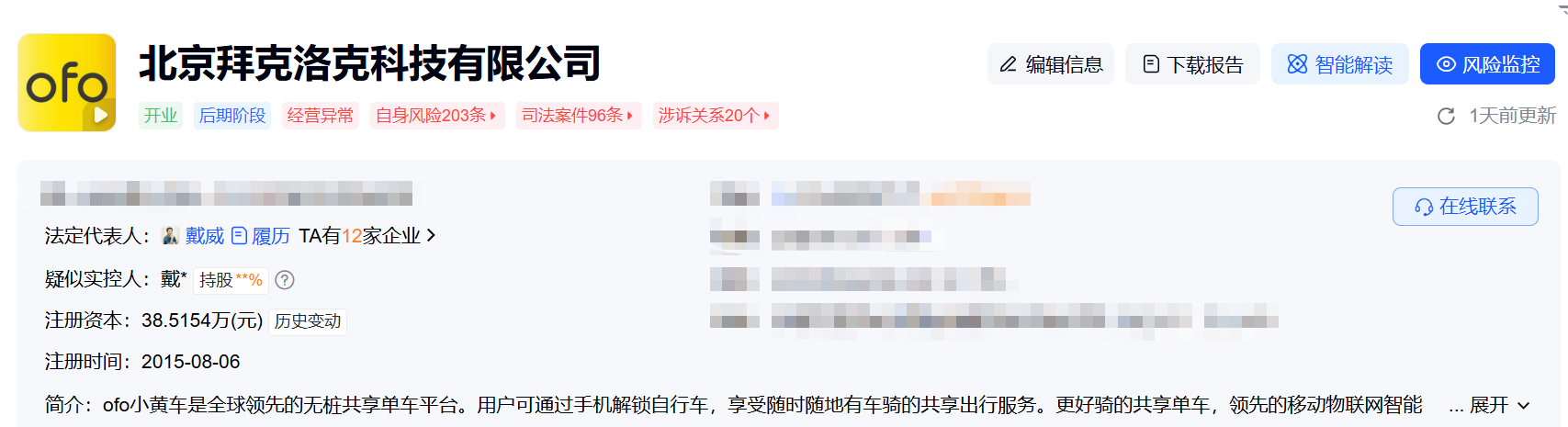Click 戴威's avatar photo
The height and width of the screenshot is (427, 1568).
tap(170, 236)
